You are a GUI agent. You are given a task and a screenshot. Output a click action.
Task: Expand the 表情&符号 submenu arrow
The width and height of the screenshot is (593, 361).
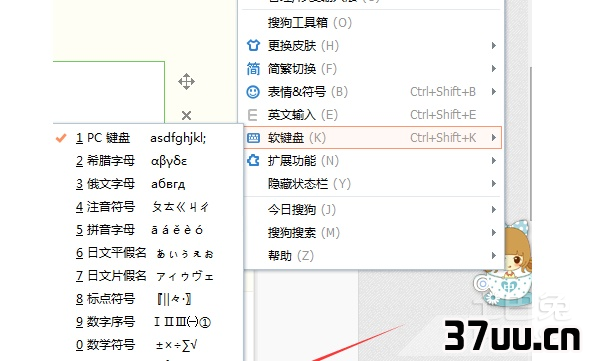pos(494,91)
